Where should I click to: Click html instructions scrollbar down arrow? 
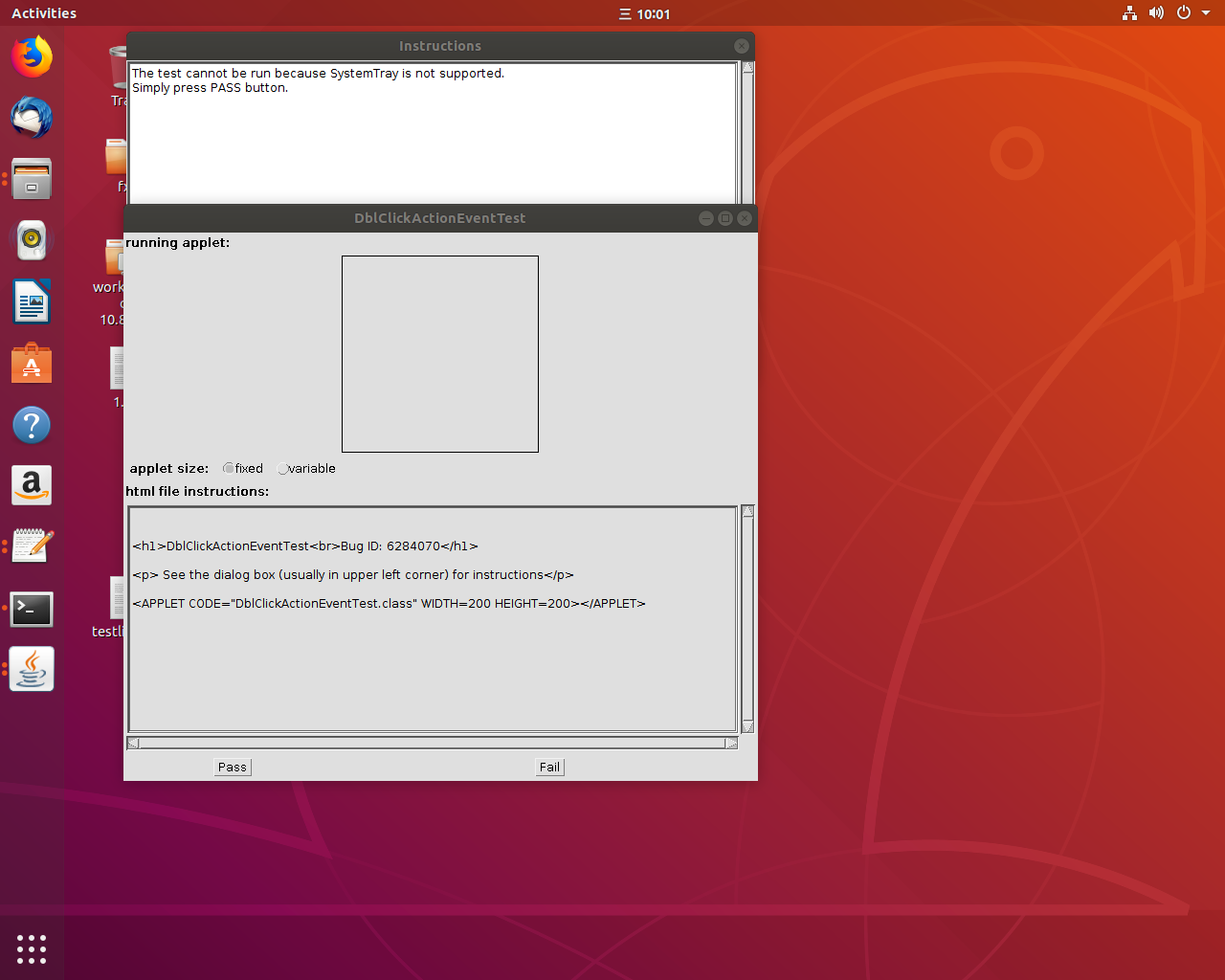tap(747, 727)
